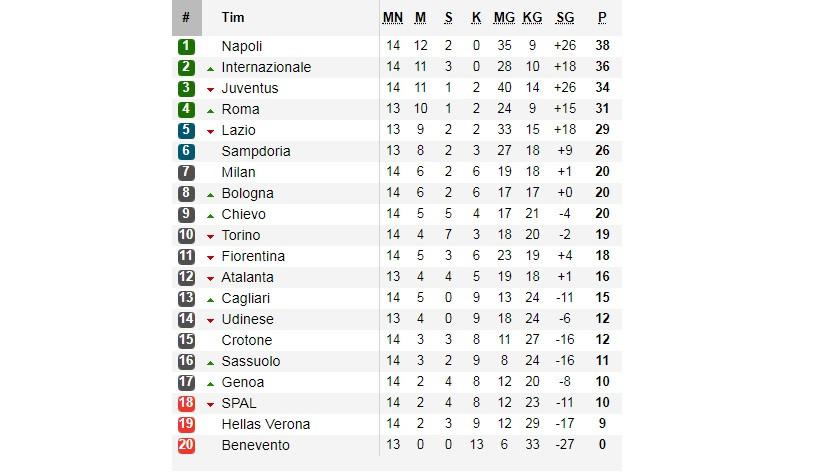Click the red rank 20 badge for Benevento

(187, 445)
